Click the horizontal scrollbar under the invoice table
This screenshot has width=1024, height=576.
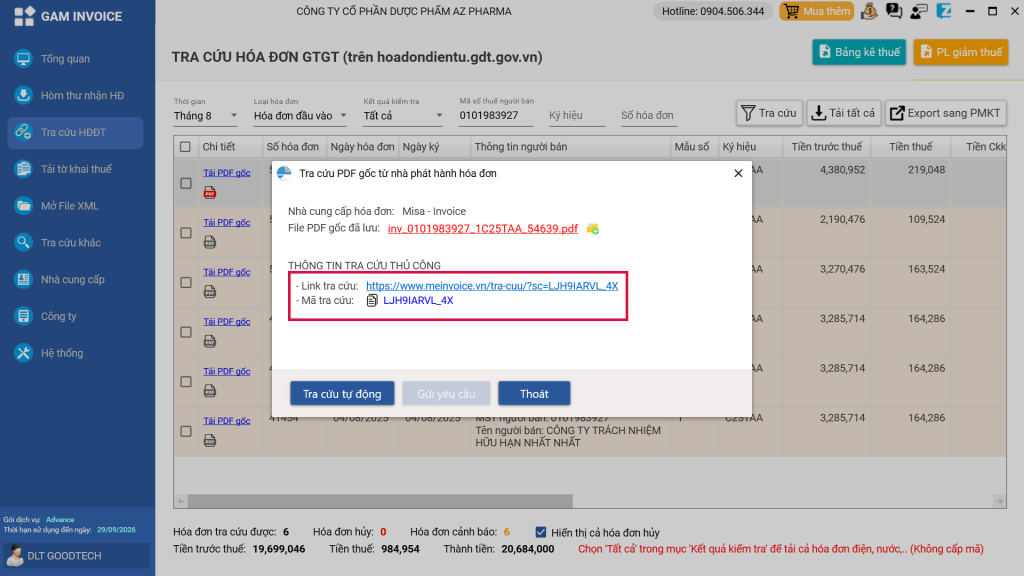click(590, 500)
